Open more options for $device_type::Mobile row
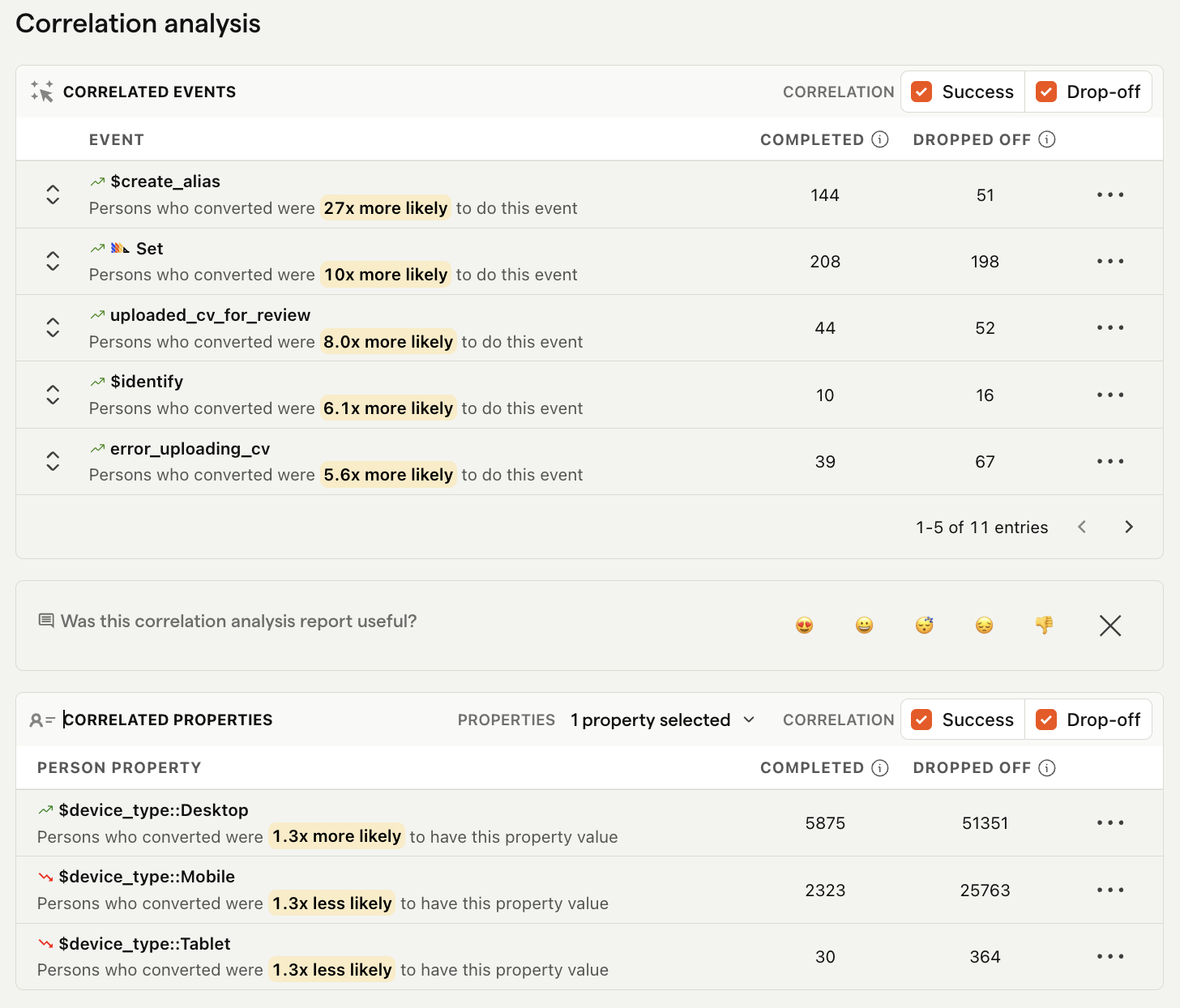The image size is (1180, 1008). (x=1110, y=890)
